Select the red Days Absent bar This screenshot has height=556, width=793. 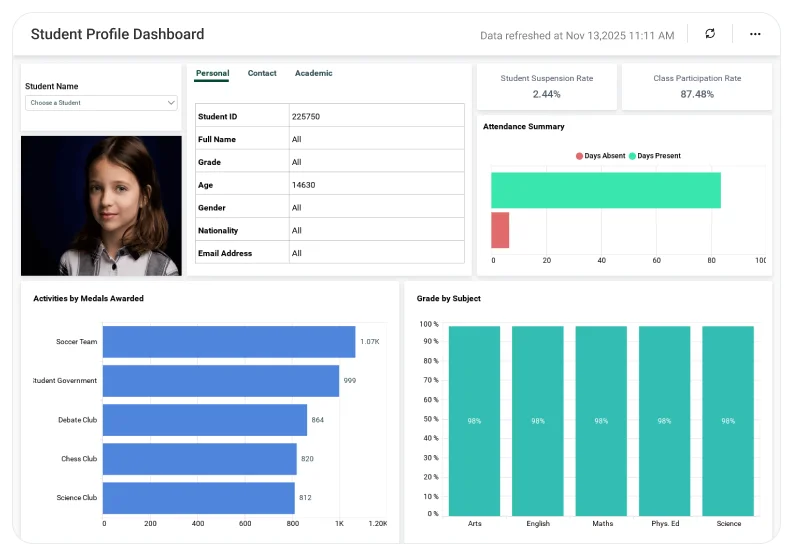click(x=500, y=230)
